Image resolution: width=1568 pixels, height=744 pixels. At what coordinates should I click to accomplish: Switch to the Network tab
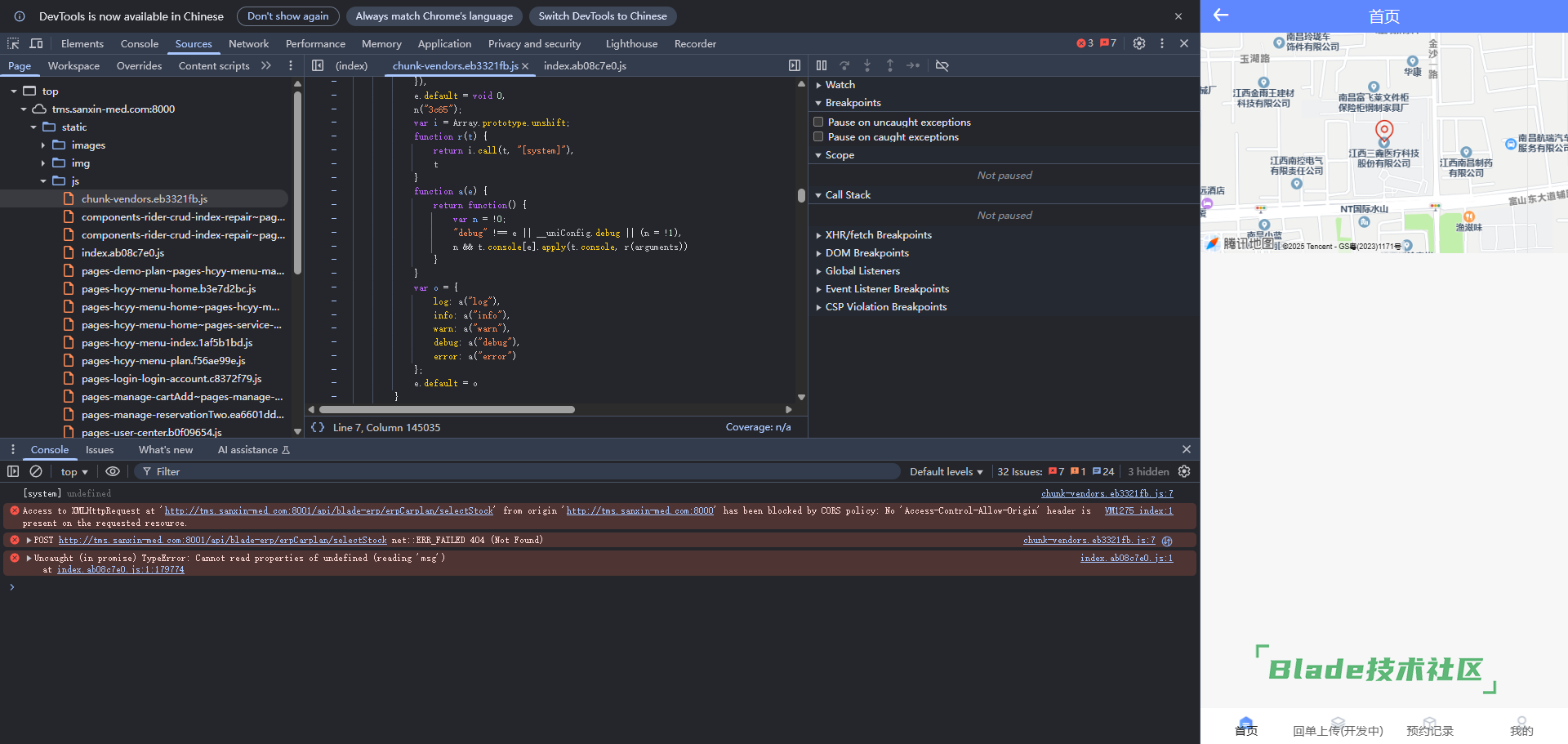pyautogui.click(x=248, y=43)
